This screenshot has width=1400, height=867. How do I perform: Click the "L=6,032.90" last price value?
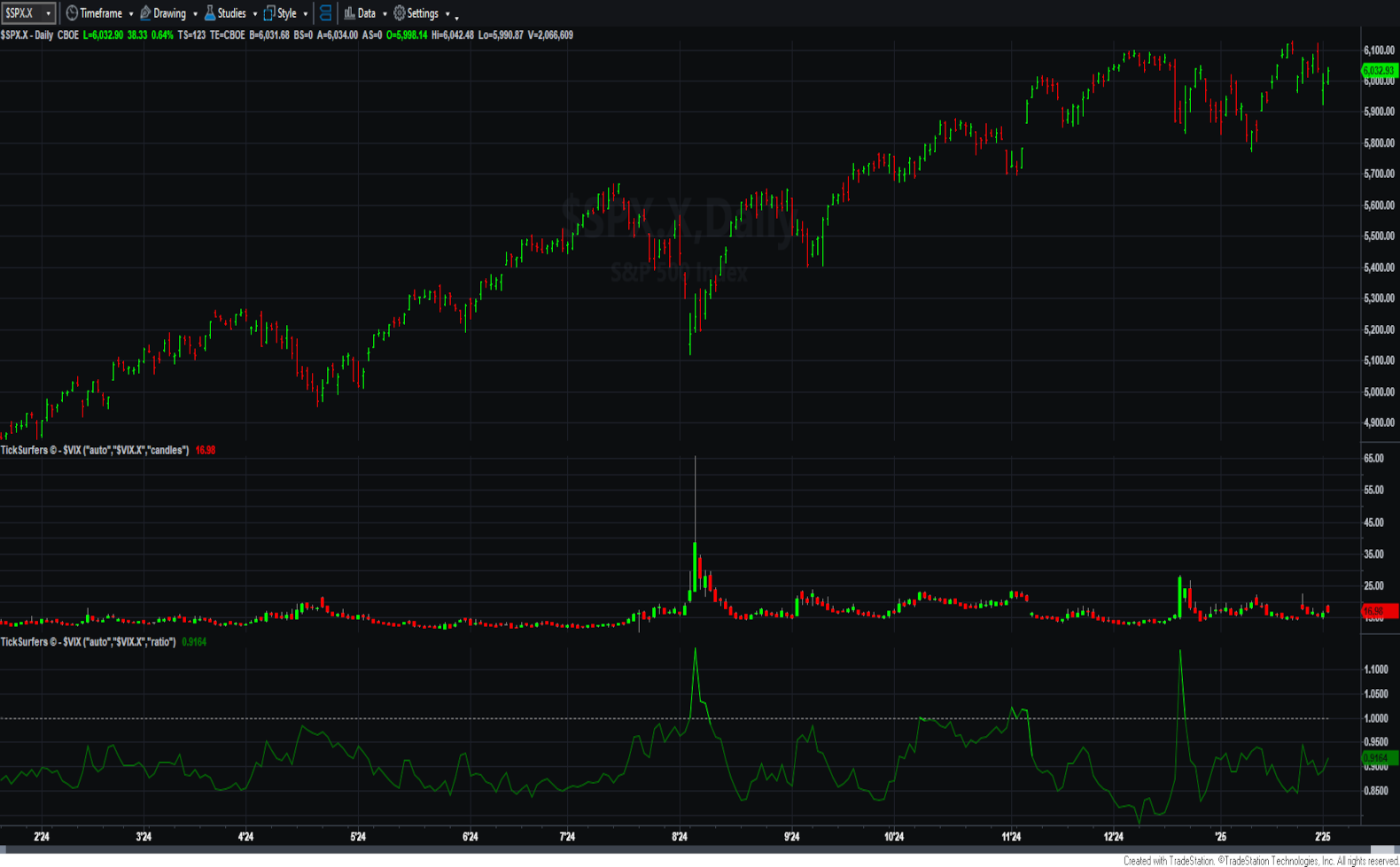point(103,35)
